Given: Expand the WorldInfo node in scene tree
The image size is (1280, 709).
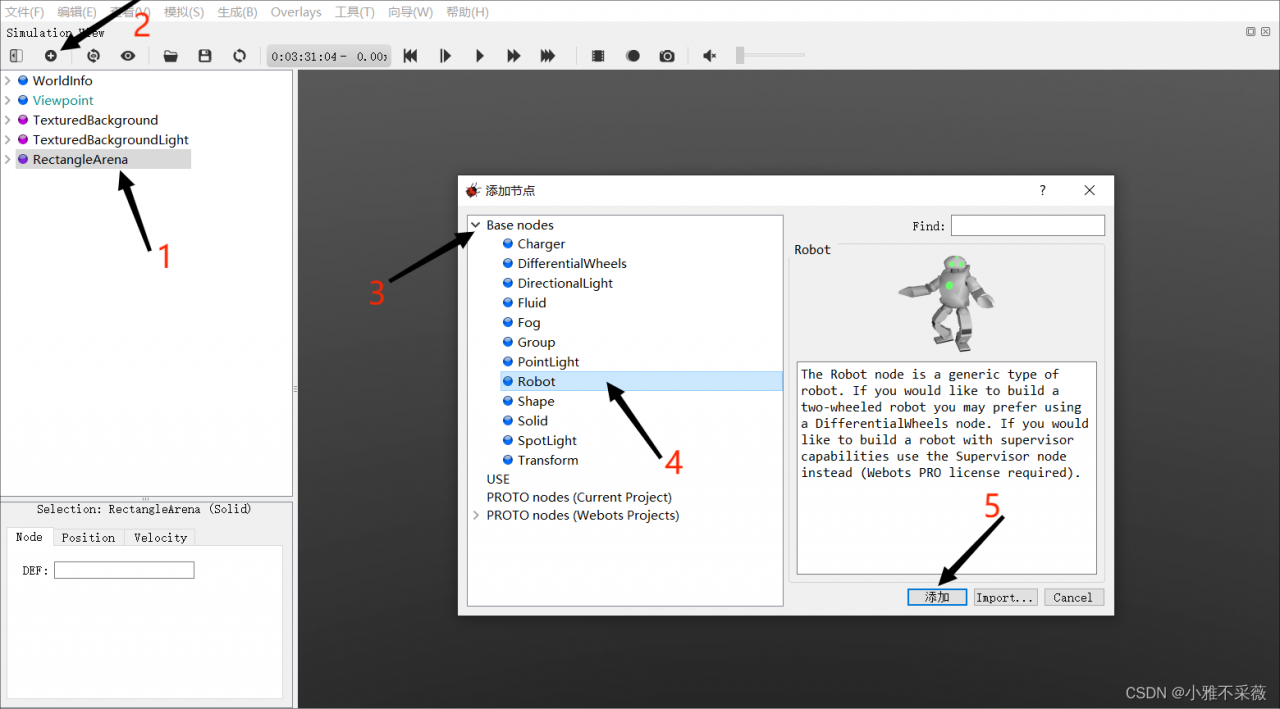Looking at the screenshot, I should tap(8, 81).
